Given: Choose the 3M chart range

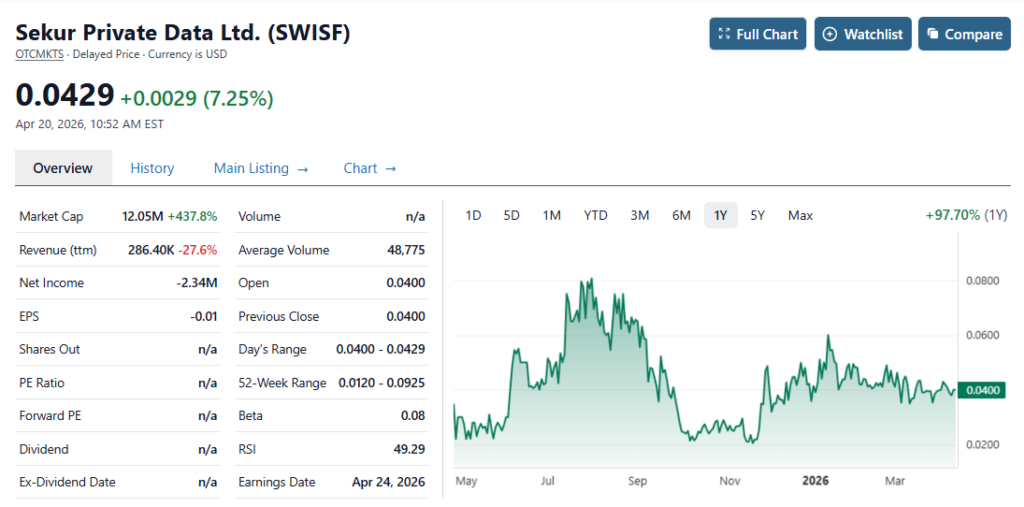Looking at the screenshot, I should pos(640,215).
